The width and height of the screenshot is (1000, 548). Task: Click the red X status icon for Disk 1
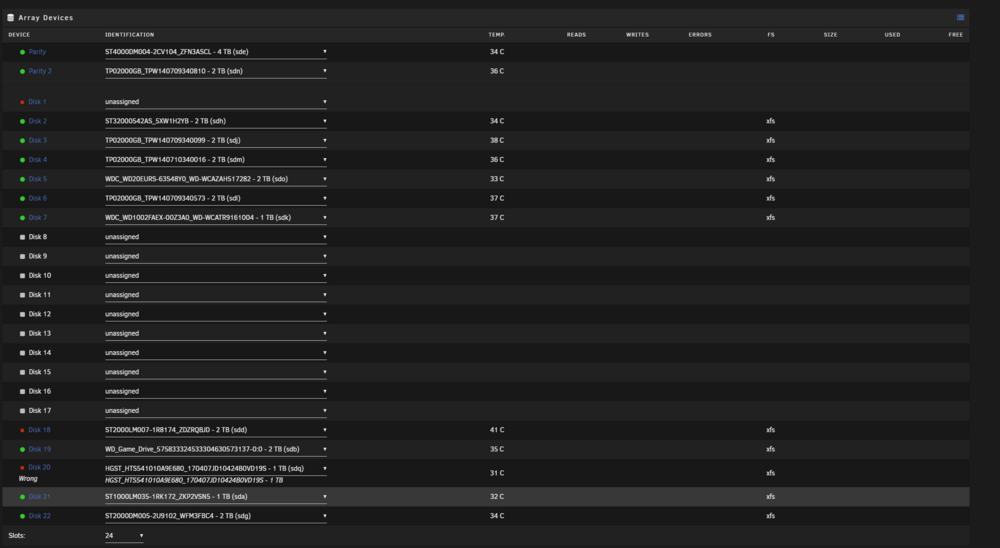22,102
